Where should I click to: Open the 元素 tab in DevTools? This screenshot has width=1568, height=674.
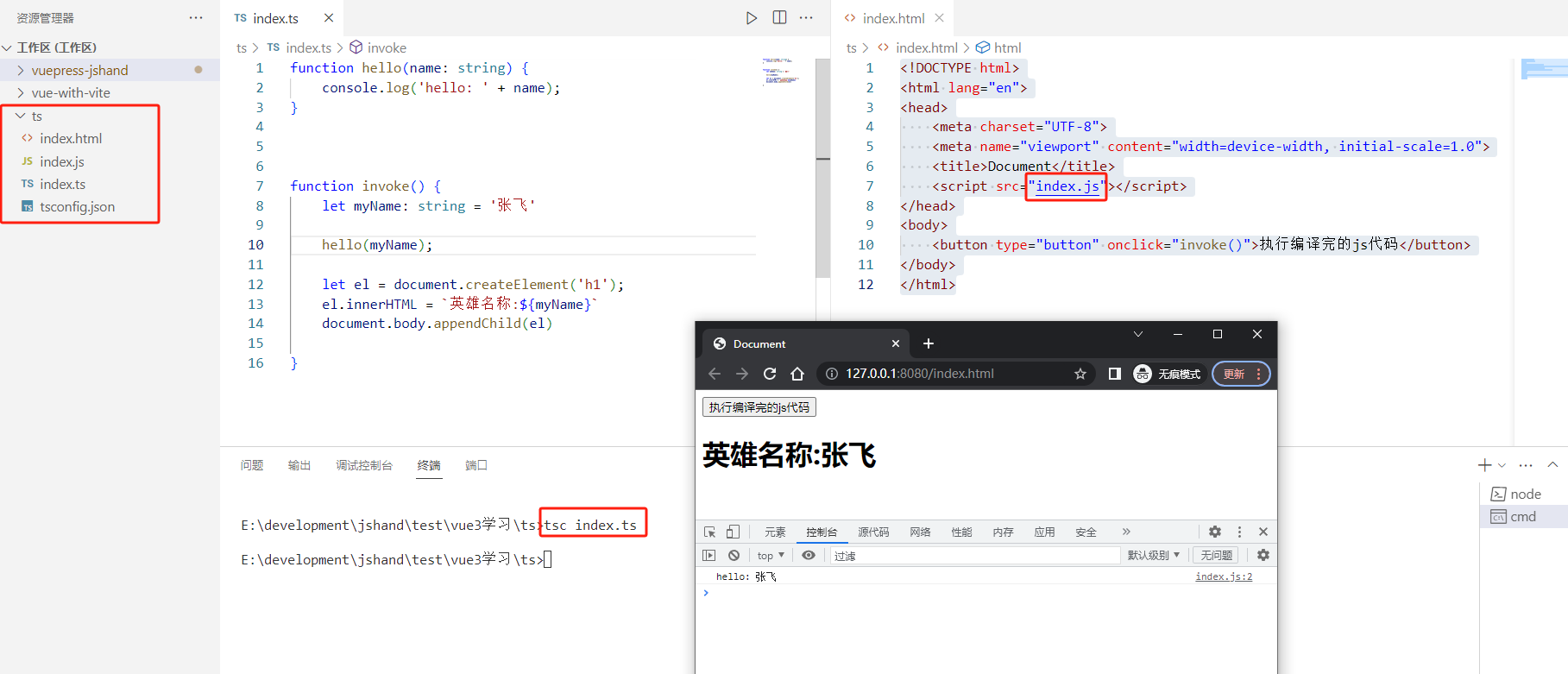tap(775, 532)
